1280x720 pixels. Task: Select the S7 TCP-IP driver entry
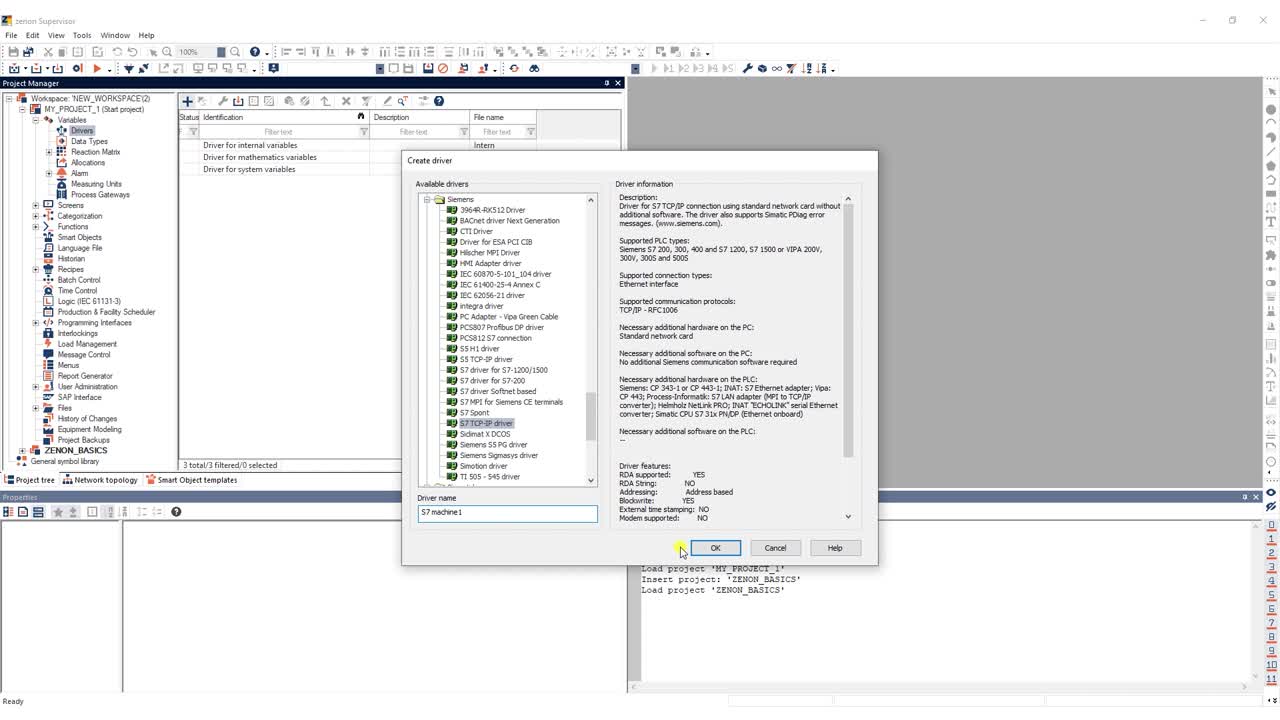pyautogui.click(x=486, y=423)
